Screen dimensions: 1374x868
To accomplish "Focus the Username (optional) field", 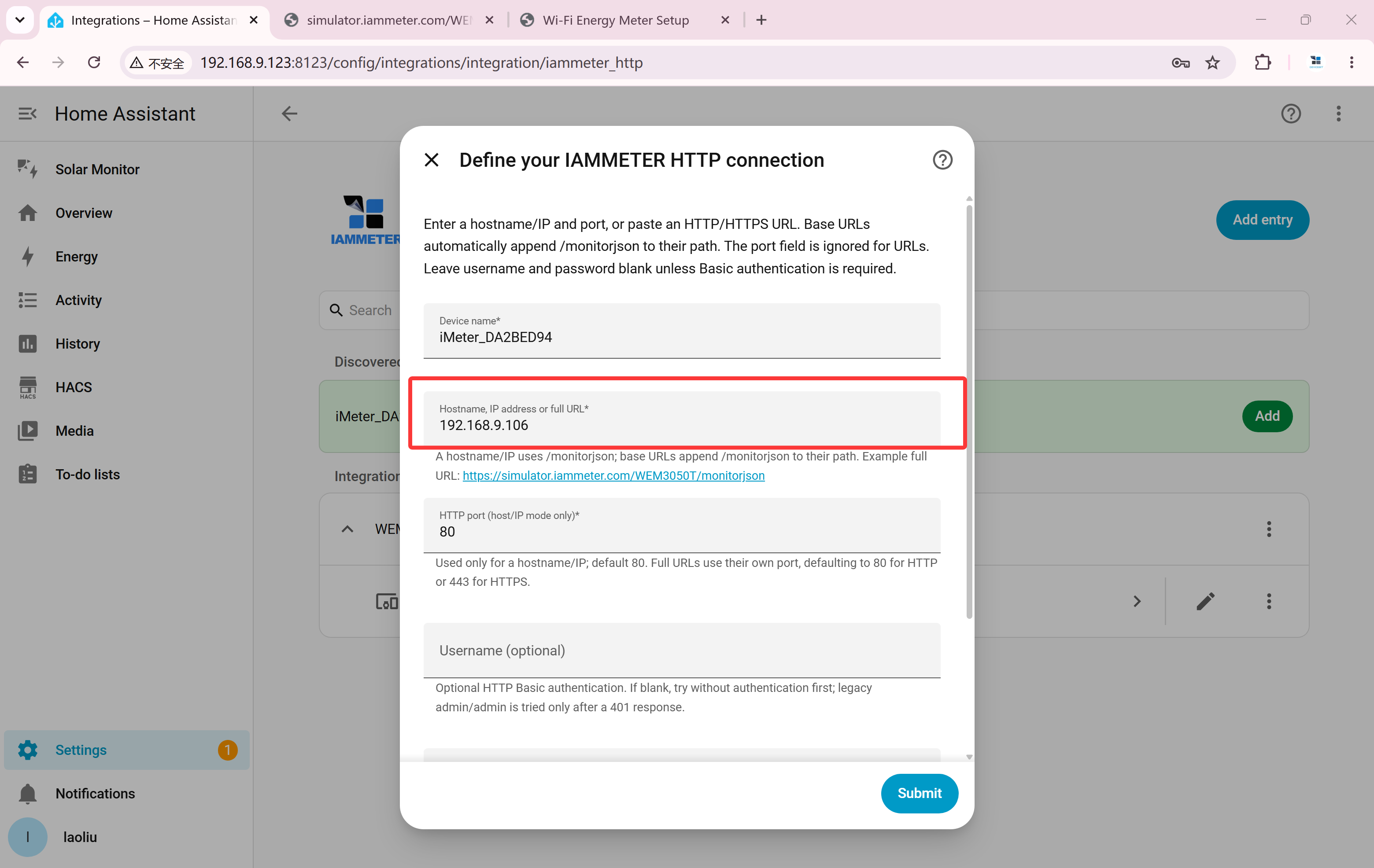I will coord(681,650).
